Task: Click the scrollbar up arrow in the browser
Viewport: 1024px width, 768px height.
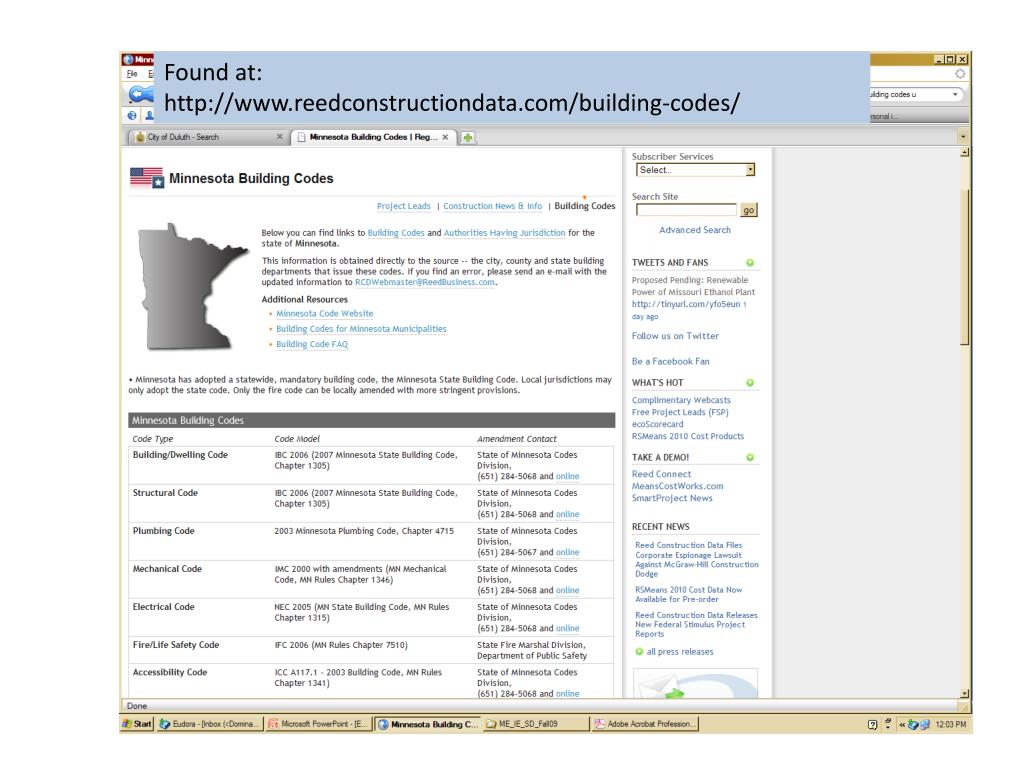Action: tap(965, 153)
